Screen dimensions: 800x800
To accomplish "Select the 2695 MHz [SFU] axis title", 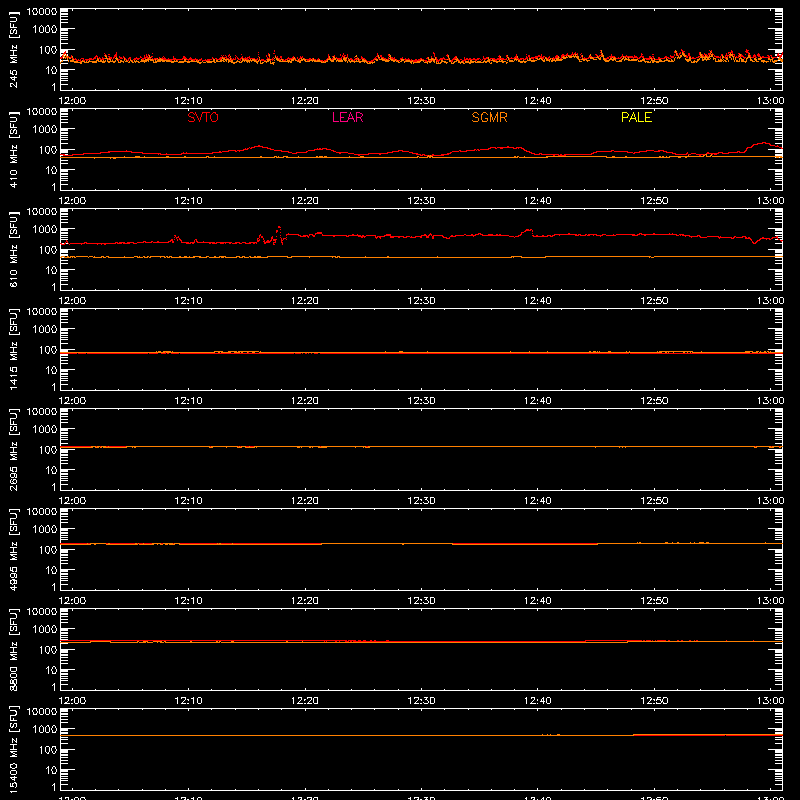I will [13, 449].
